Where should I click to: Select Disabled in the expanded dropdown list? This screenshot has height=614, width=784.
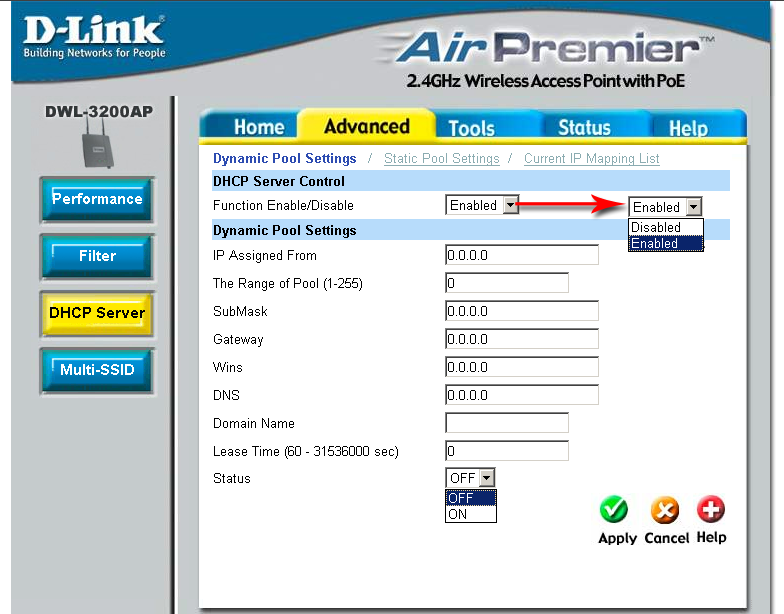(x=666, y=227)
